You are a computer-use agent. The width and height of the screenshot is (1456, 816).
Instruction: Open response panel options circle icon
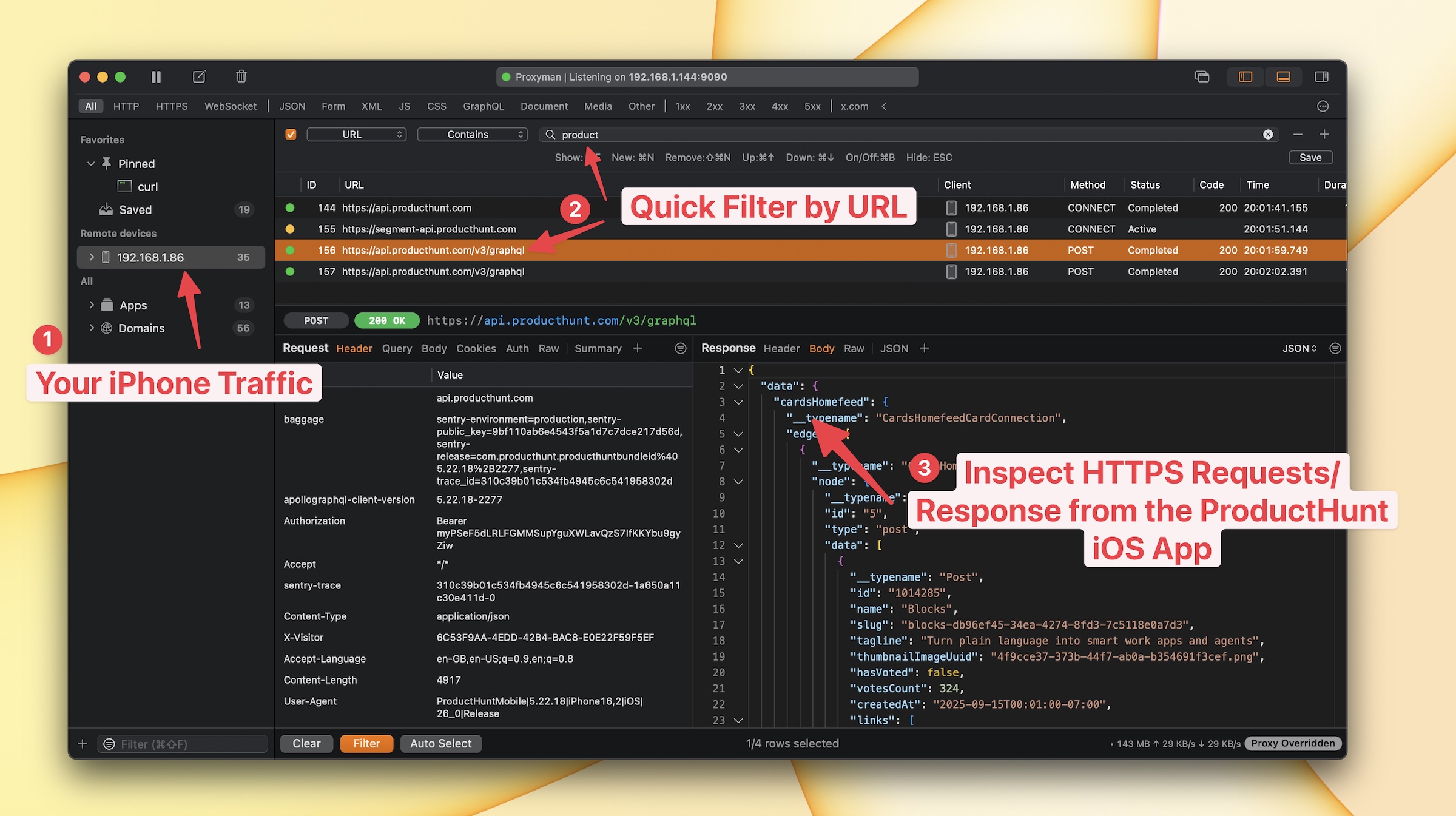tap(1335, 348)
